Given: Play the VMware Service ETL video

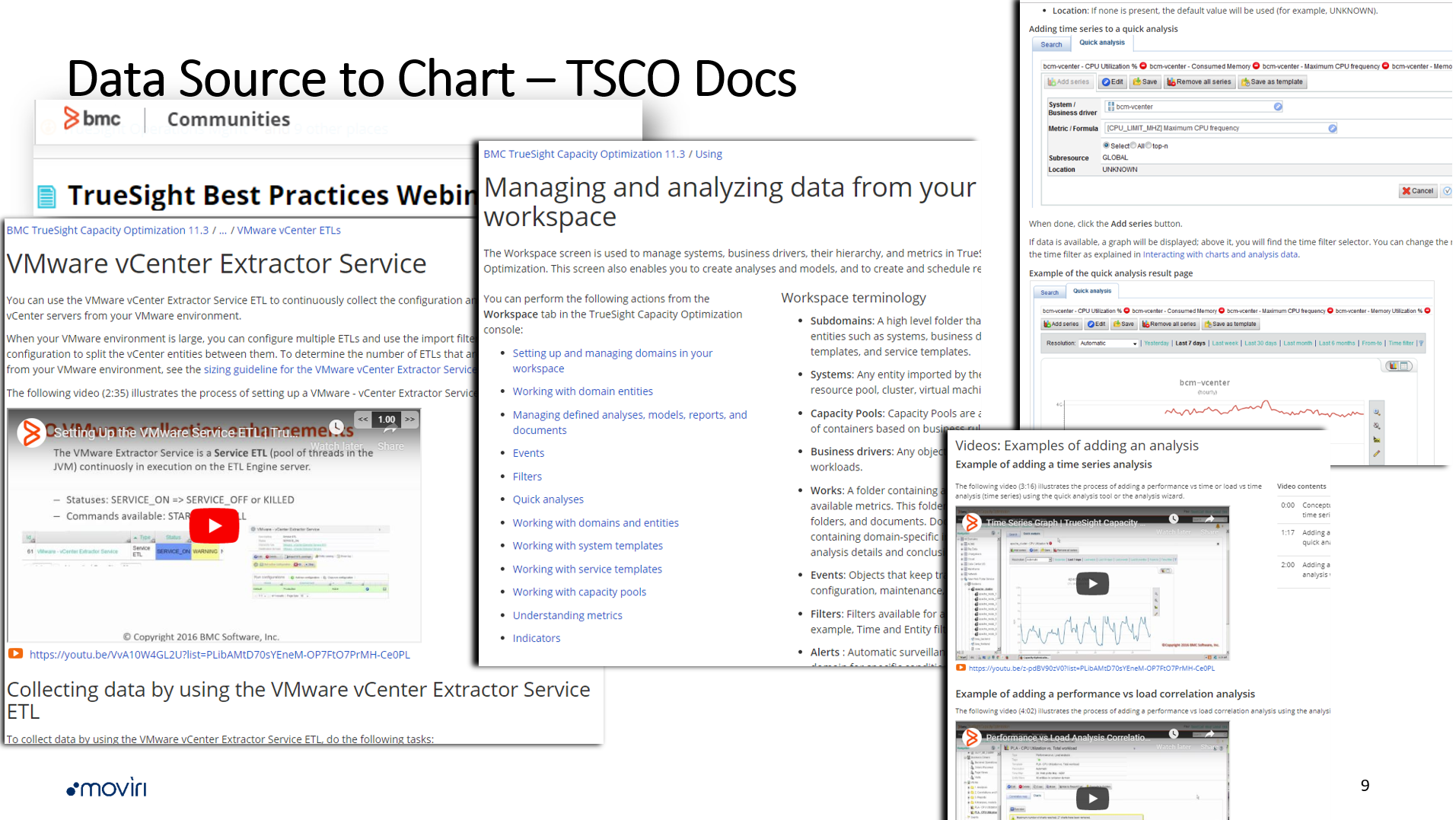Looking at the screenshot, I should click(214, 525).
